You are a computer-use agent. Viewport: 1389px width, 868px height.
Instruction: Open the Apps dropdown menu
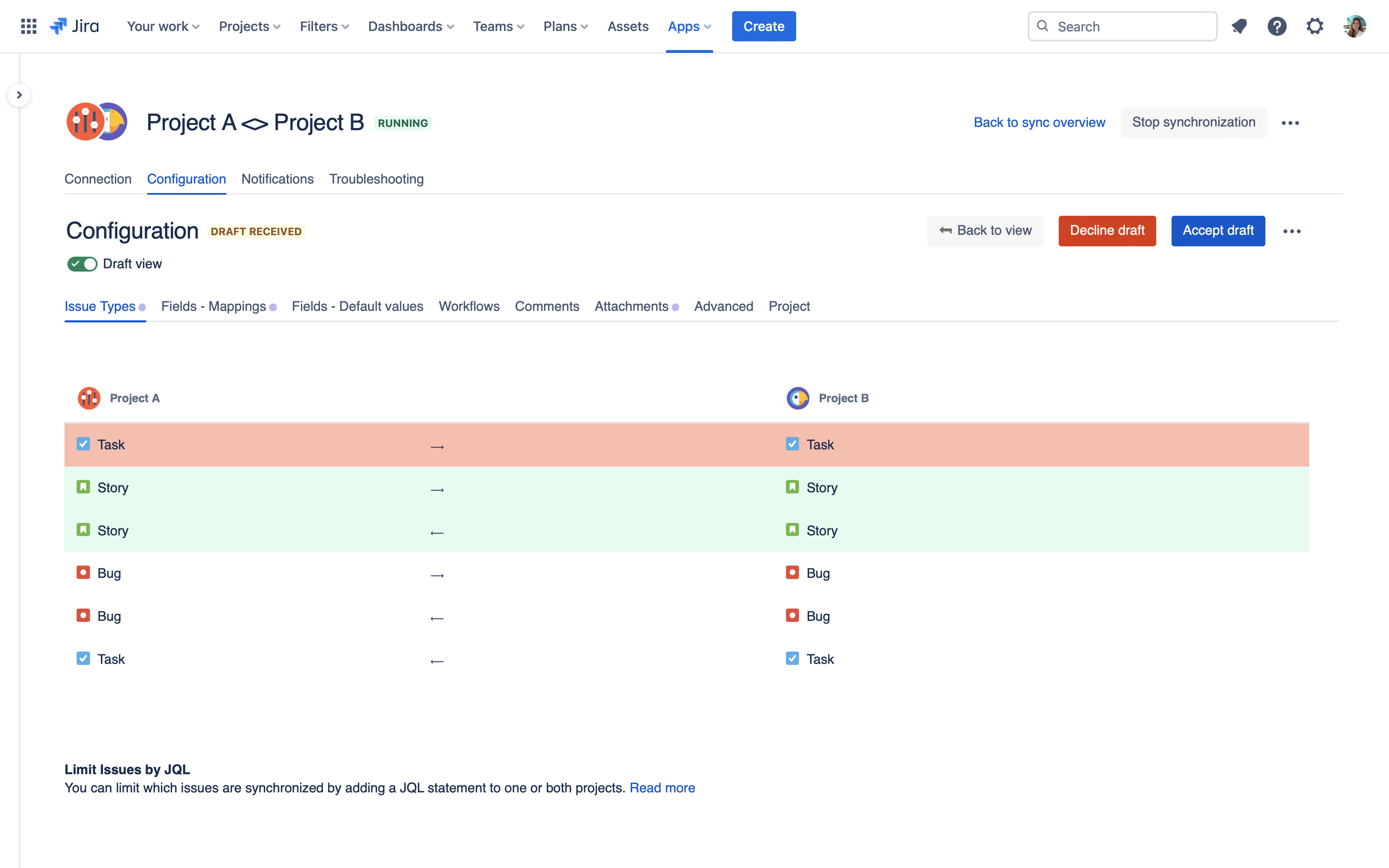[689, 26]
